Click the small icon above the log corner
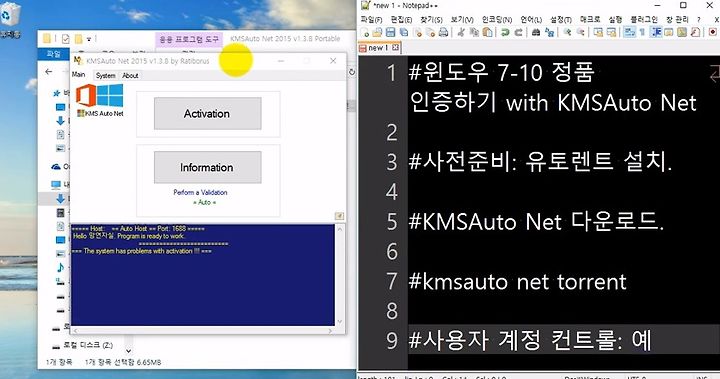This screenshot has width=720, height=379. click(339, 216)
